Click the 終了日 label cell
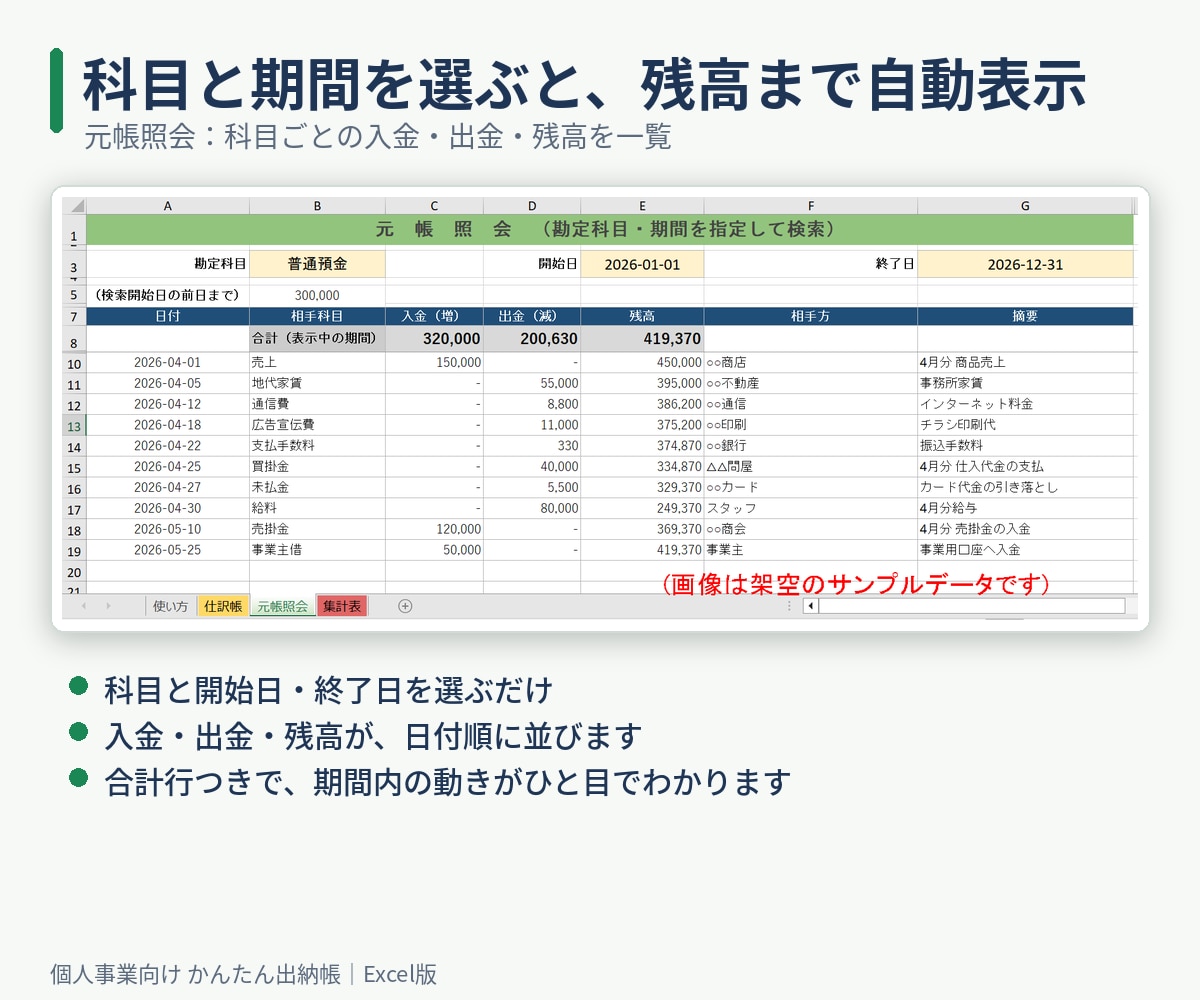This screenshot has height=1000, width=1200. coord(811,264)
